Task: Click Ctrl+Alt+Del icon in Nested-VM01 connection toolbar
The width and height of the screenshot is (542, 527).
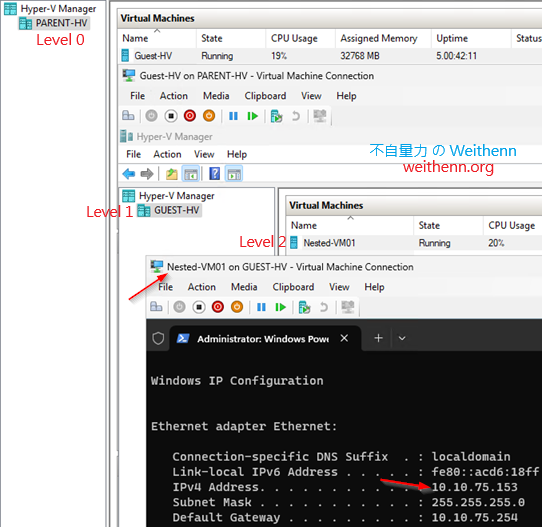Action: [x=156, y=307]
